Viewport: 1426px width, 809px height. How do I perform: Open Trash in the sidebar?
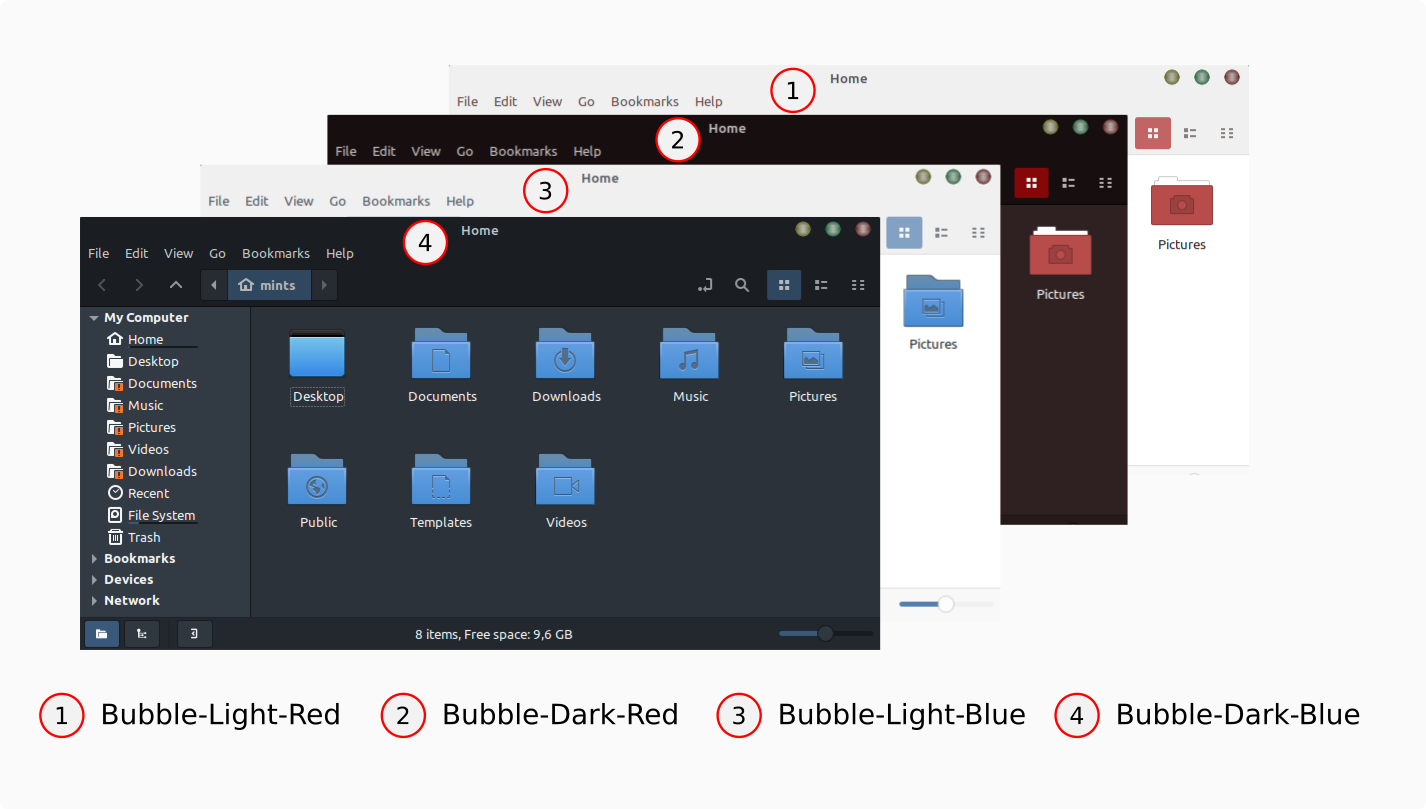134,537
